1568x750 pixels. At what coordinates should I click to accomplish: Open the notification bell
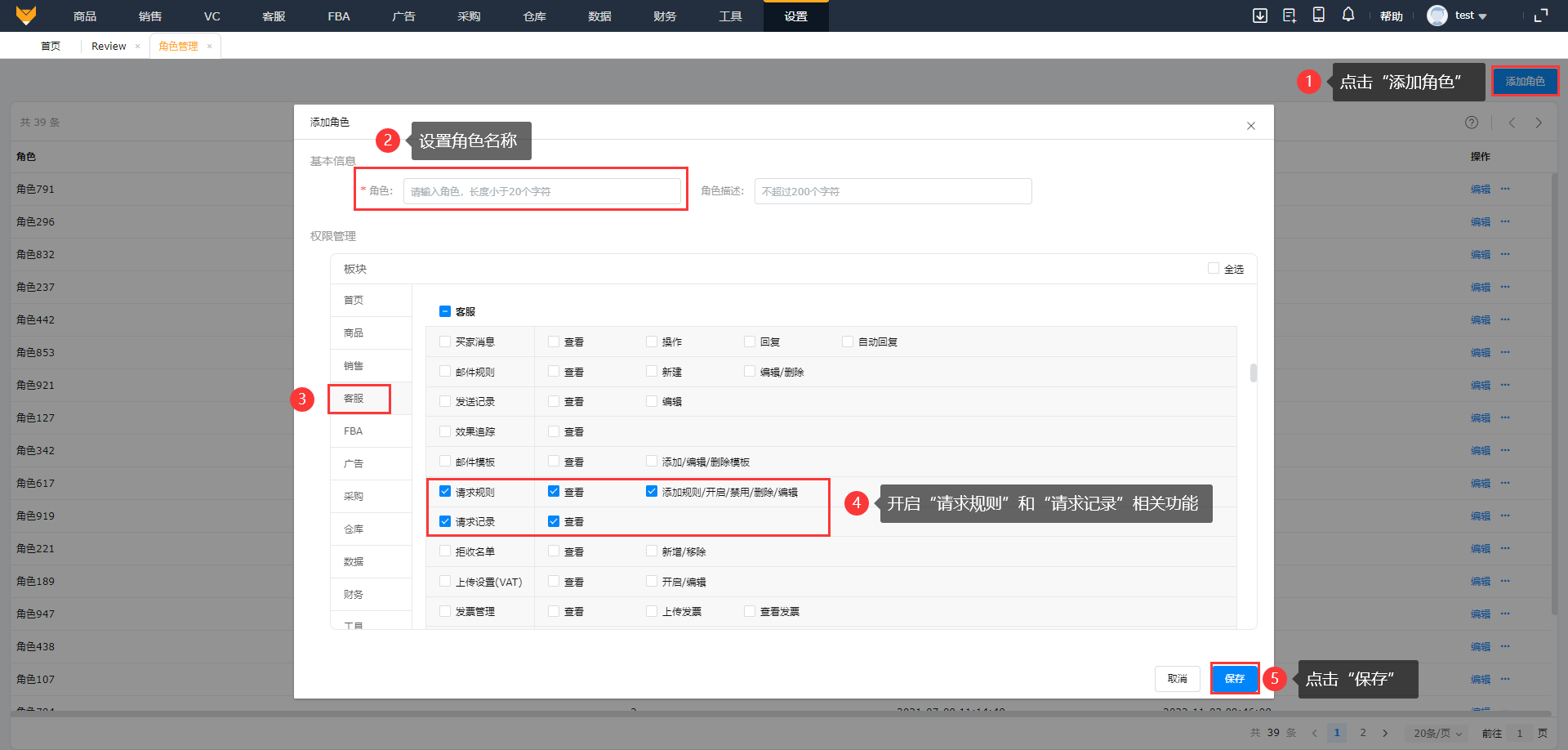(x=1348, y=15)
